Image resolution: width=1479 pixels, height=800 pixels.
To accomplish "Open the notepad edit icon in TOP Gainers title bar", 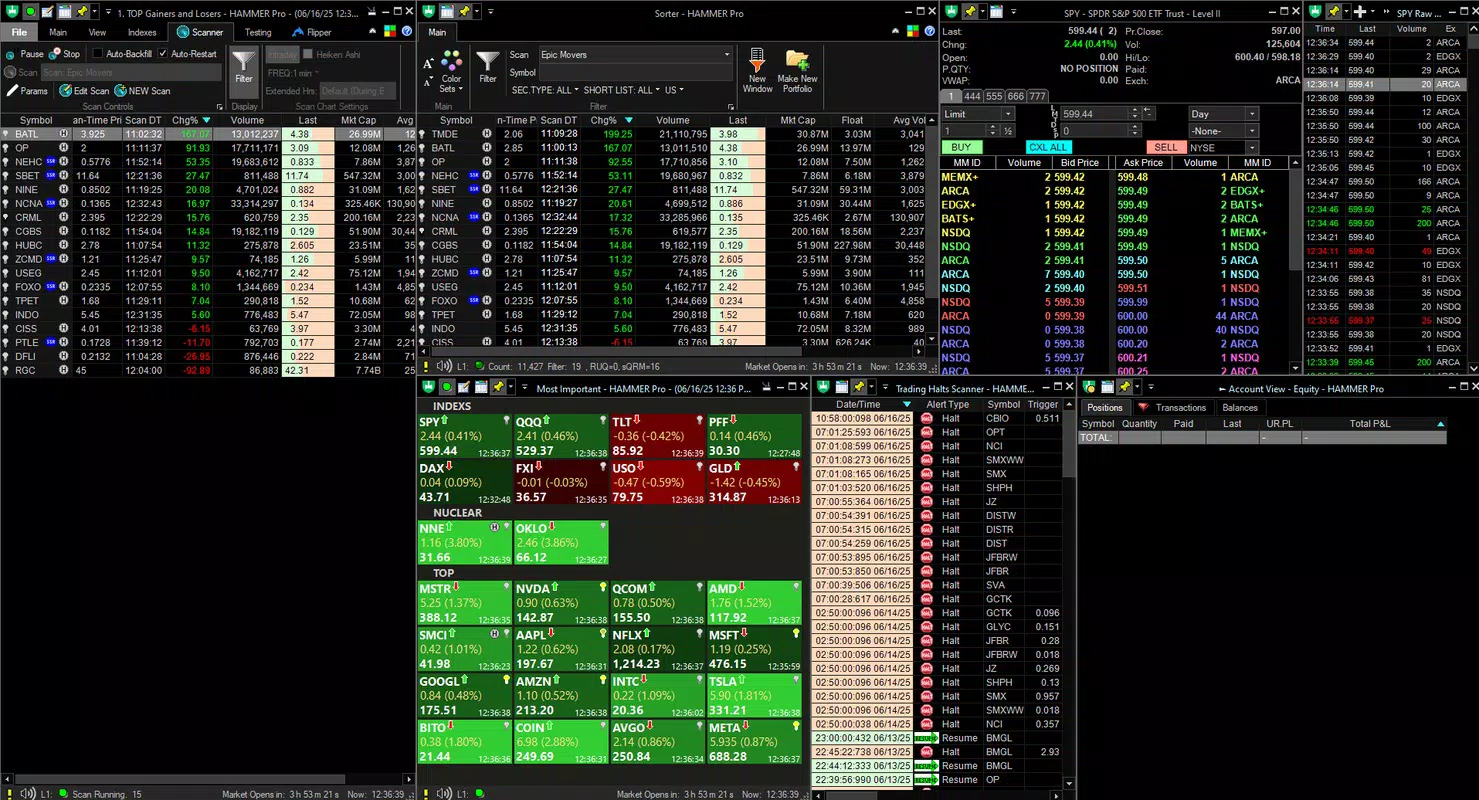I will (47, 12).
